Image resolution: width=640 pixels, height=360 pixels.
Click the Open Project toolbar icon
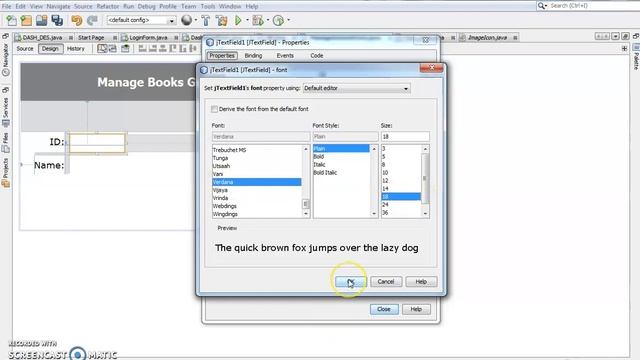pos(42,20)
